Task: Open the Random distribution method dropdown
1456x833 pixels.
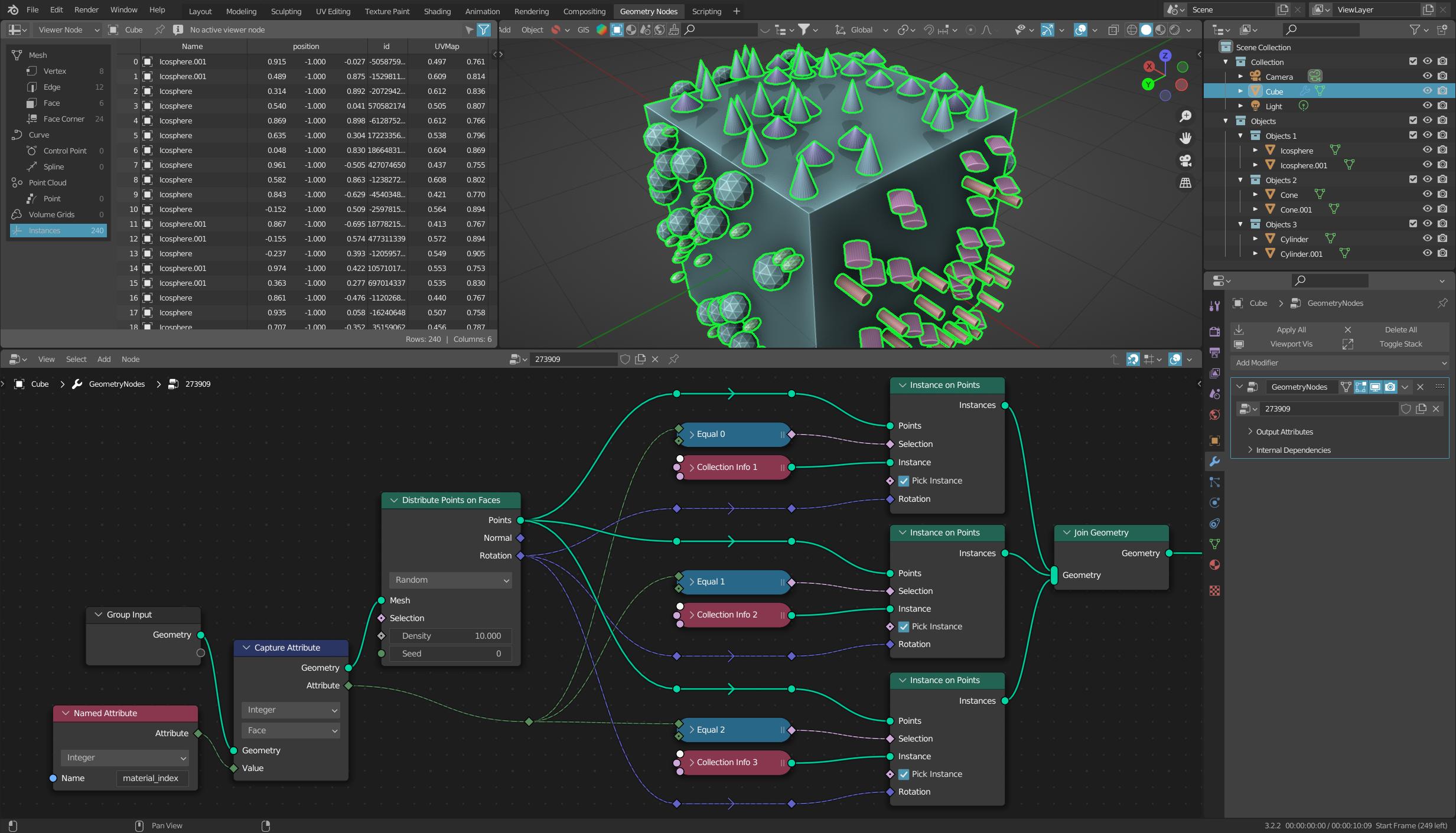Action: tap(451, 580)
